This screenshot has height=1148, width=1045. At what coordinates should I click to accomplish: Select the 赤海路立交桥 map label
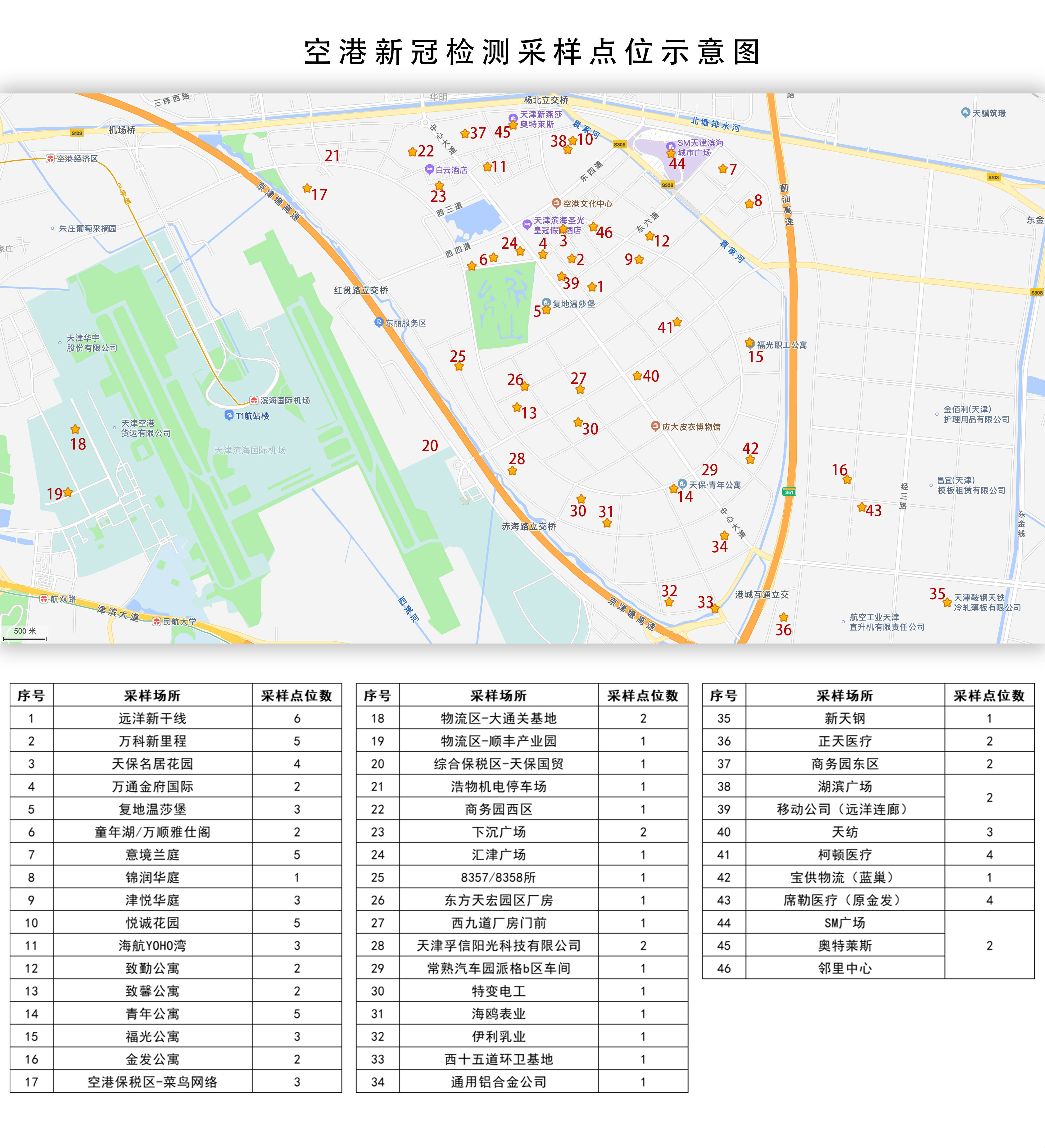[529, 526]
